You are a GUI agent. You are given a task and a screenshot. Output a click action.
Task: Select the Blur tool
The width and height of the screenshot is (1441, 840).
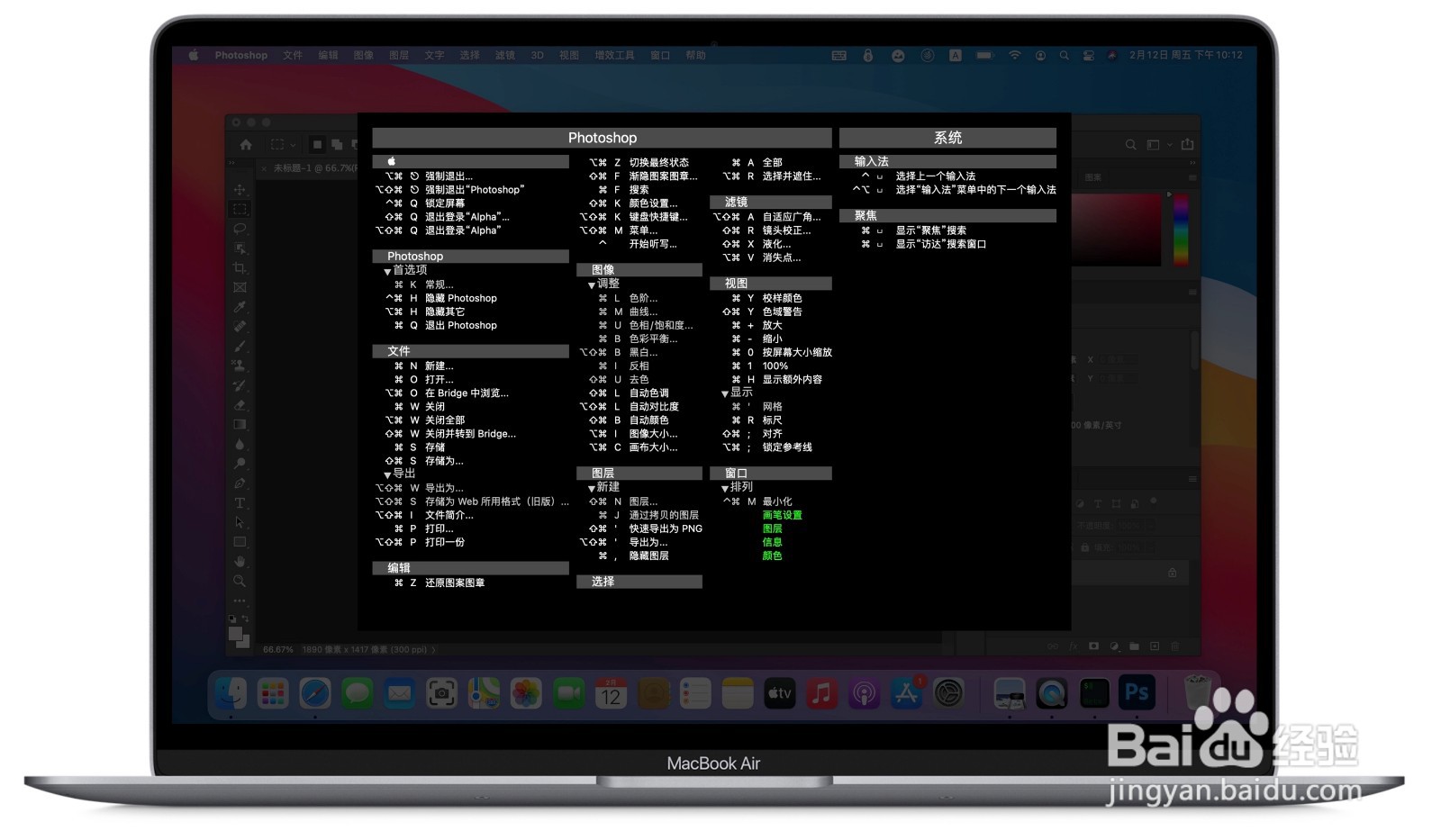tap(240, 444)
